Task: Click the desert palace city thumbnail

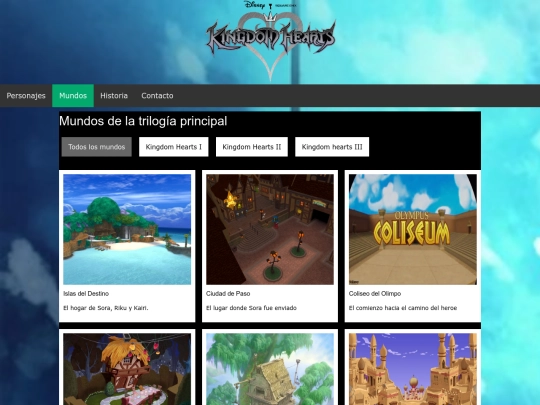Action: click(413, 369)
